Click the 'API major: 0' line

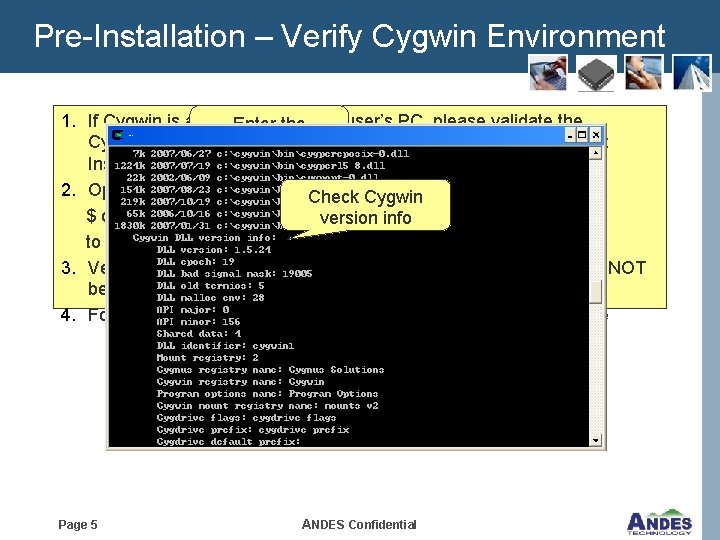[x=193, y=309]
